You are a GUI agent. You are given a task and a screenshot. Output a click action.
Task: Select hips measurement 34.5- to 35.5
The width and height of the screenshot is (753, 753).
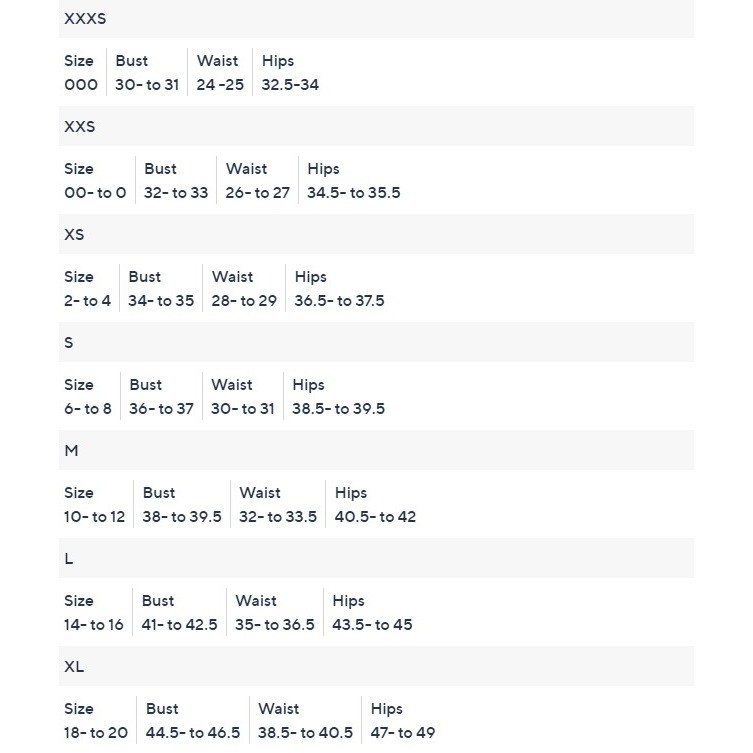point(353,193)
